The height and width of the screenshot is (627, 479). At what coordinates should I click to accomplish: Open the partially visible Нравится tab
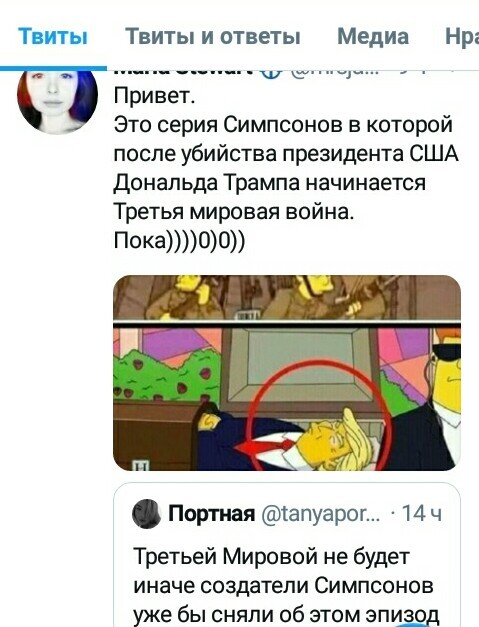point(462,36)
